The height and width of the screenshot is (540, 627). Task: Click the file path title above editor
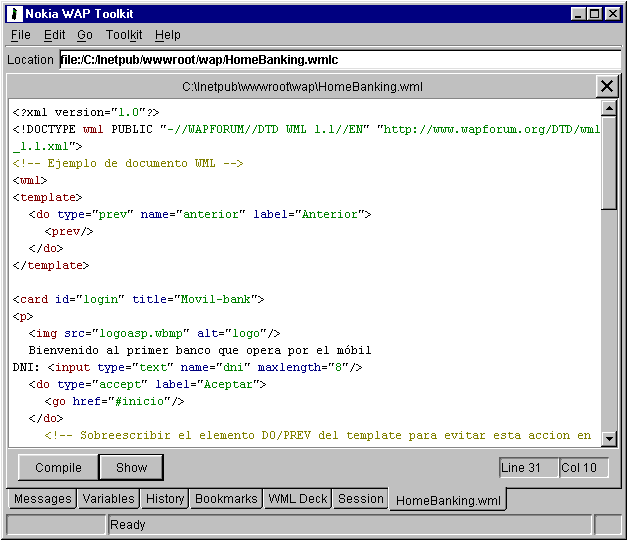coord(302,87)
